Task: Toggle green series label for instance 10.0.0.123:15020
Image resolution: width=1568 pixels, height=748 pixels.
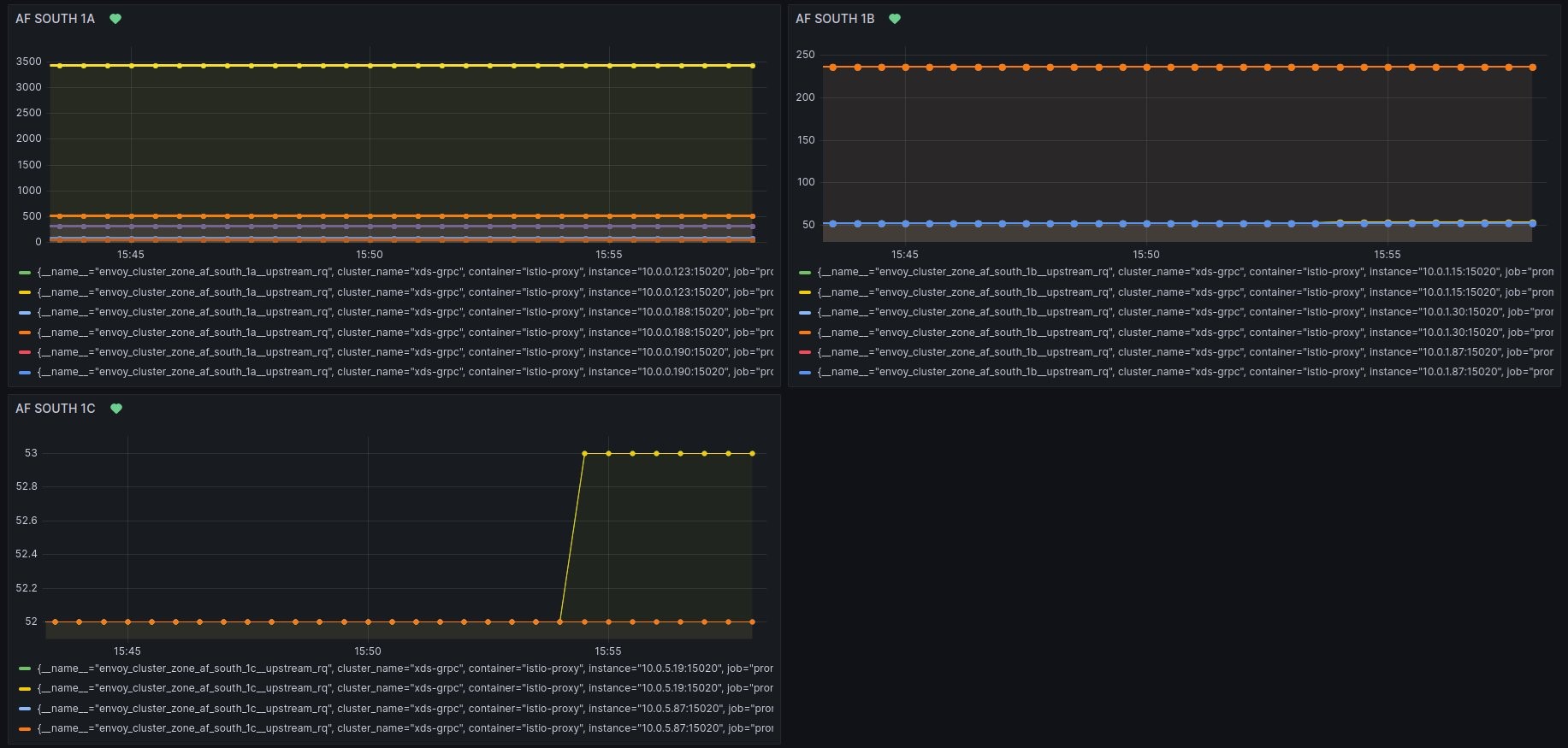Action: click(x=405, y=272)
